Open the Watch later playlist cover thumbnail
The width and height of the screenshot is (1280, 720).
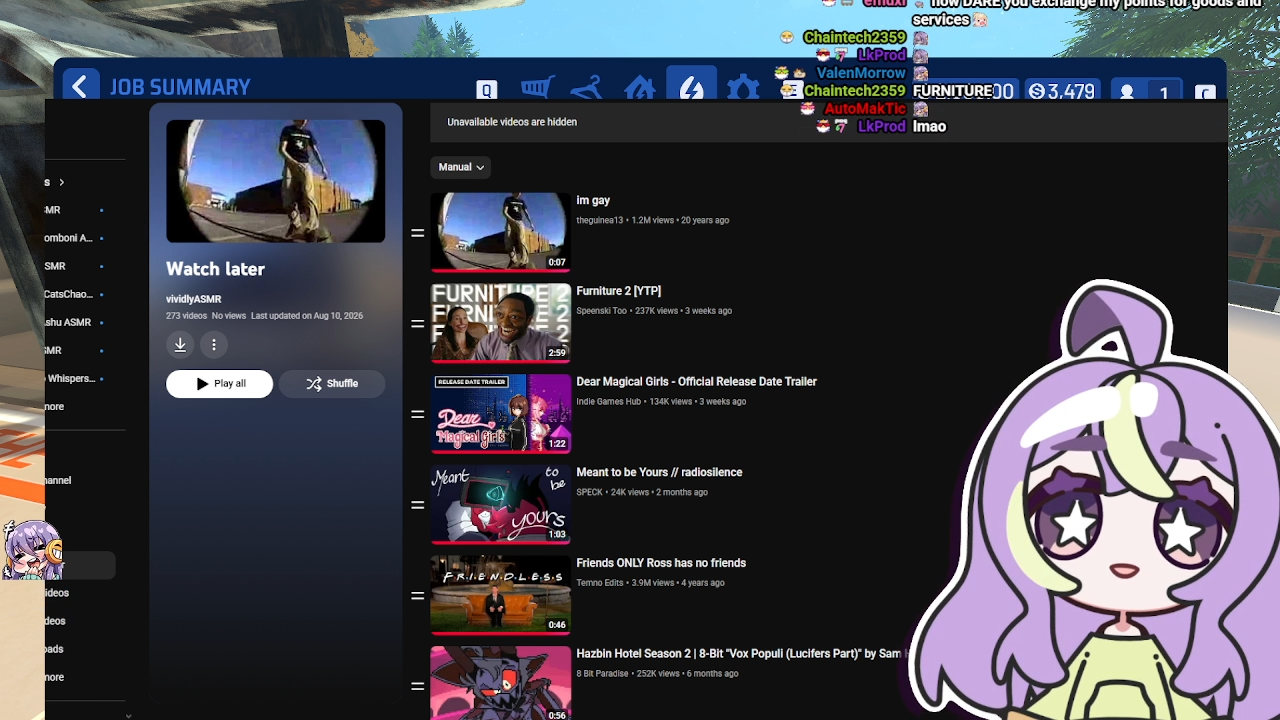276,181
